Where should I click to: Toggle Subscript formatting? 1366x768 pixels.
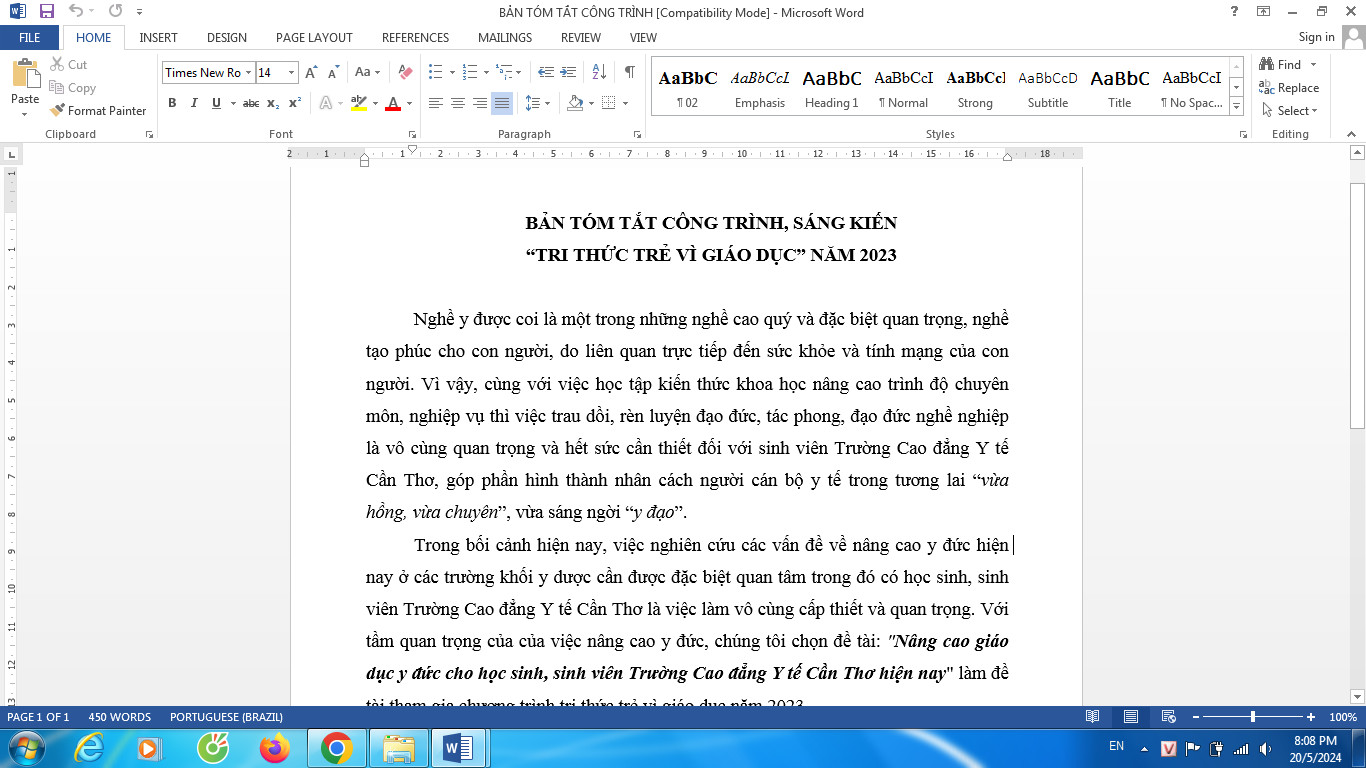tap(275, 103)
